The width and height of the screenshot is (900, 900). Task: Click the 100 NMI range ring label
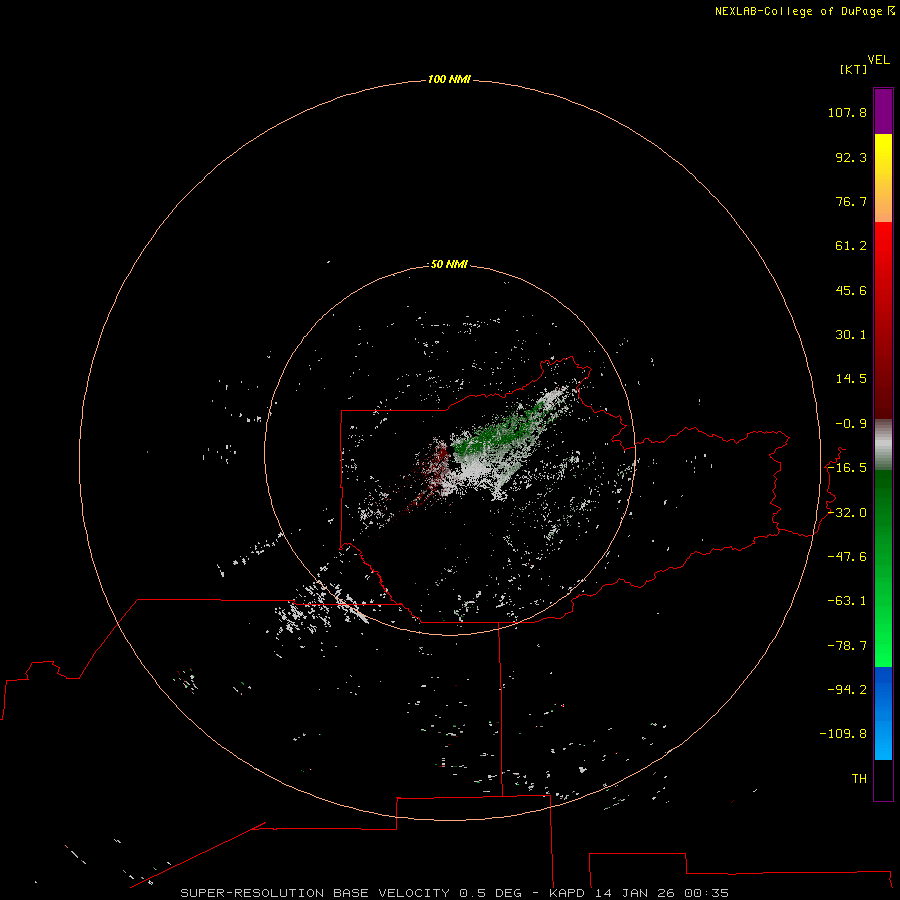pos(449,79)
